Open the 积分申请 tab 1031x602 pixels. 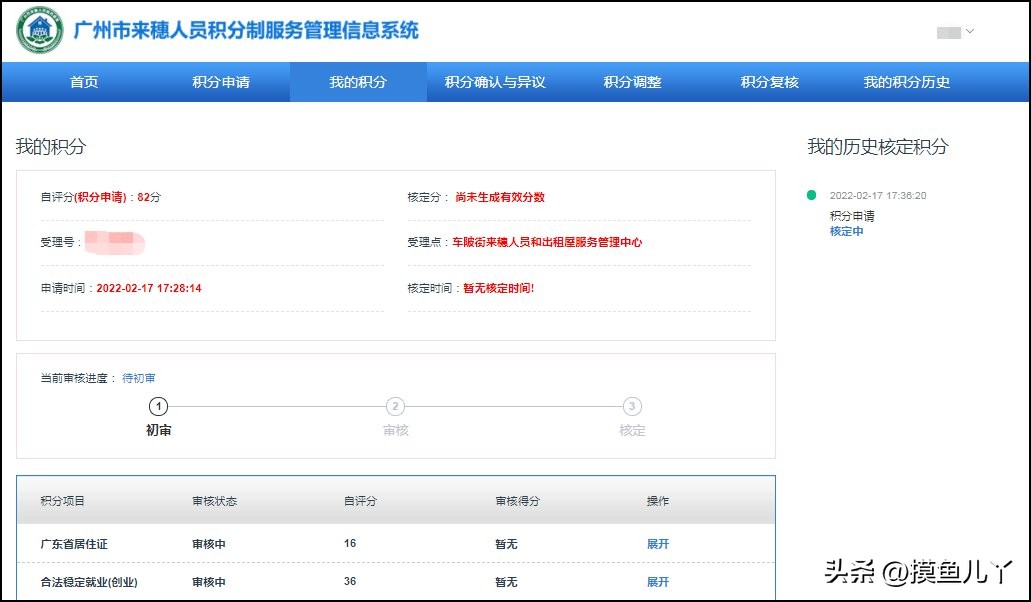point(223,83)
